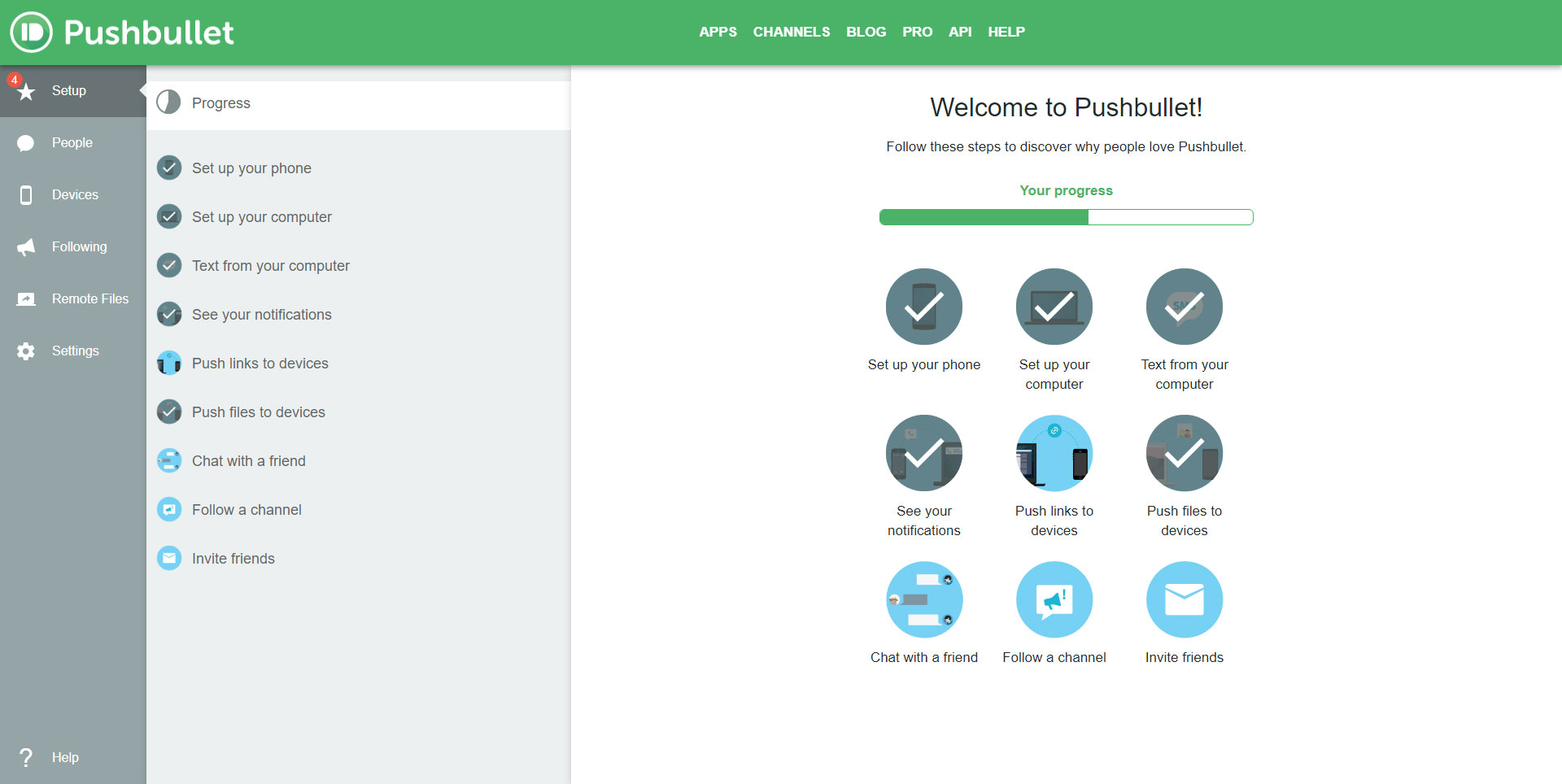Select the Push files to devices step label
This screenshot has height=784, width=1562.
click(x=259, y=412)
